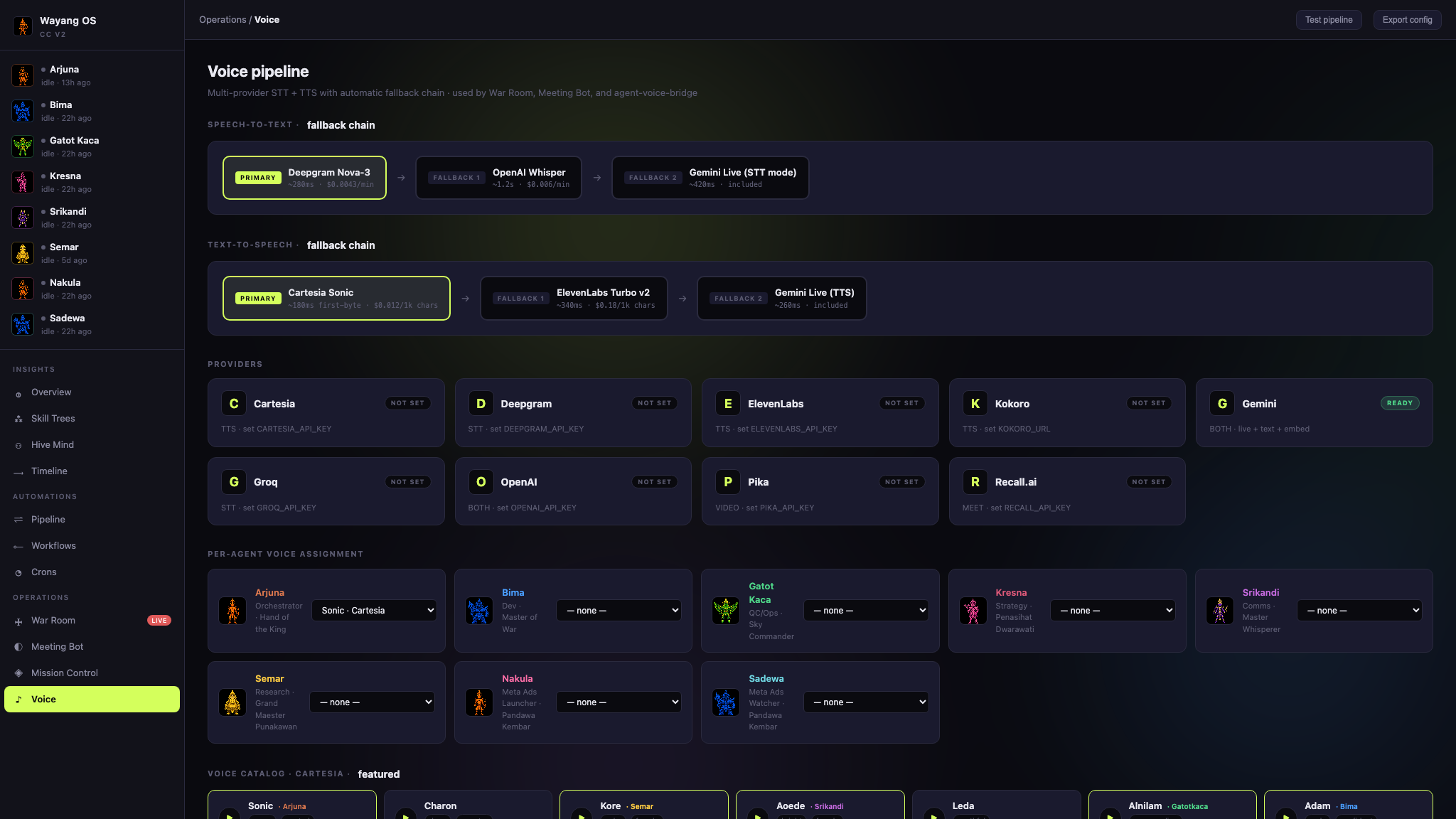Click the Test pipeline button

click(1329, 20)
